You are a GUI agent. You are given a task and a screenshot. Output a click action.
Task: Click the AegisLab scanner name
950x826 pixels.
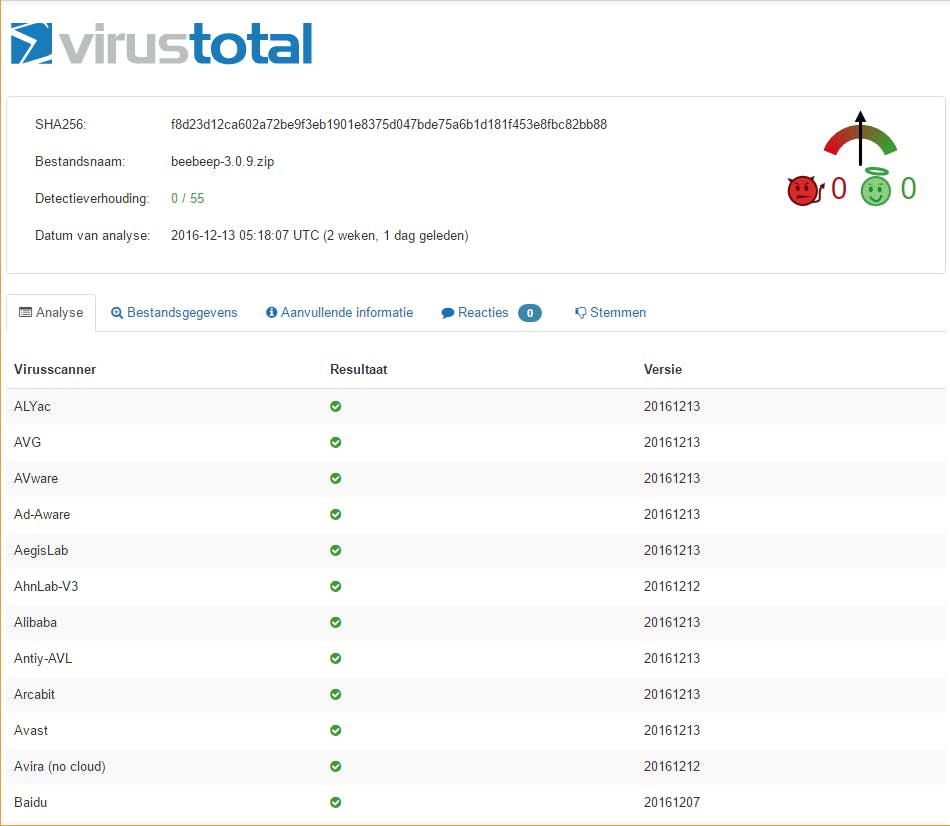point(41,550)
